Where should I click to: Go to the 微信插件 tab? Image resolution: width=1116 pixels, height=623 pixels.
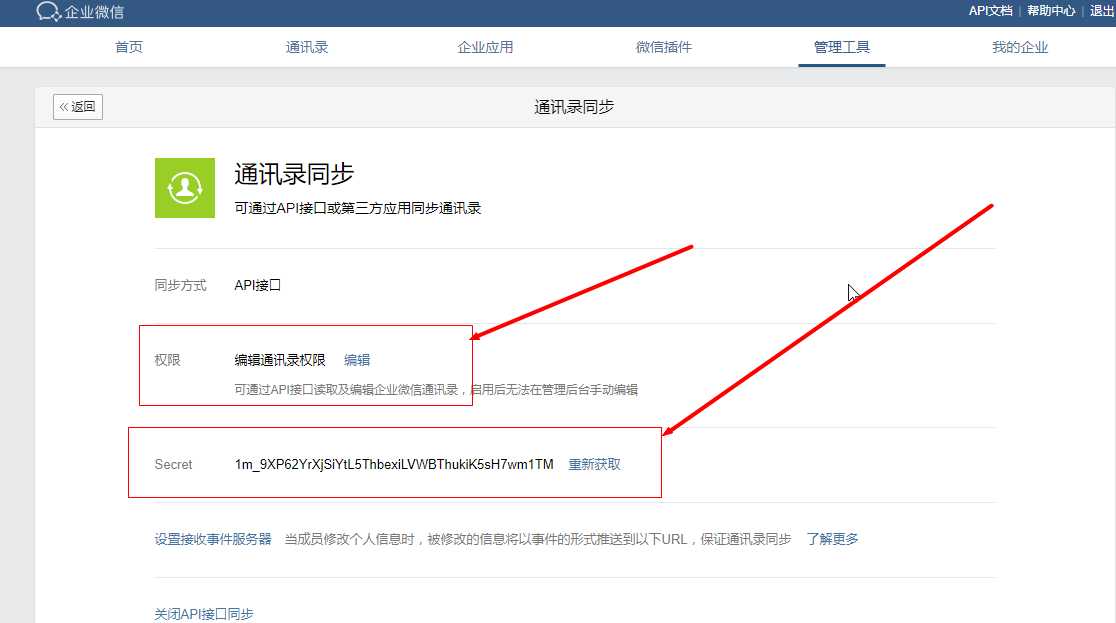[663, 47]
